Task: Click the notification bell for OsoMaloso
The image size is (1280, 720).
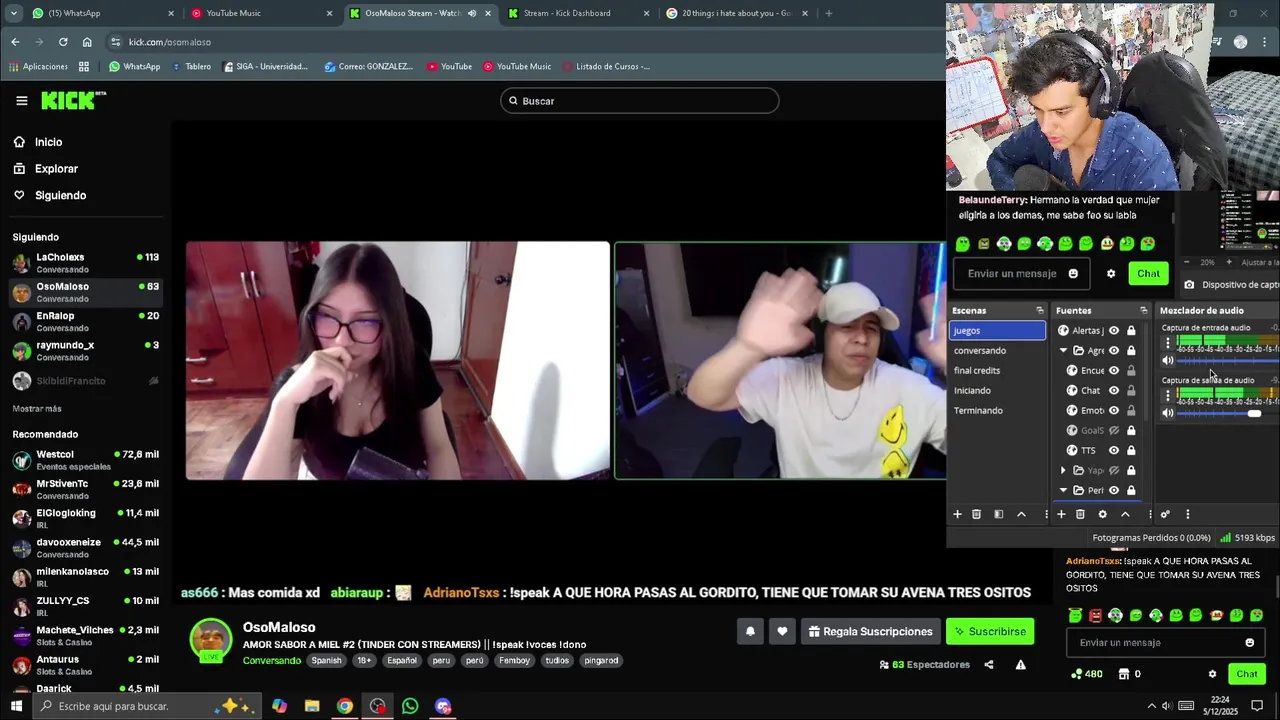Action: (750, 631)
